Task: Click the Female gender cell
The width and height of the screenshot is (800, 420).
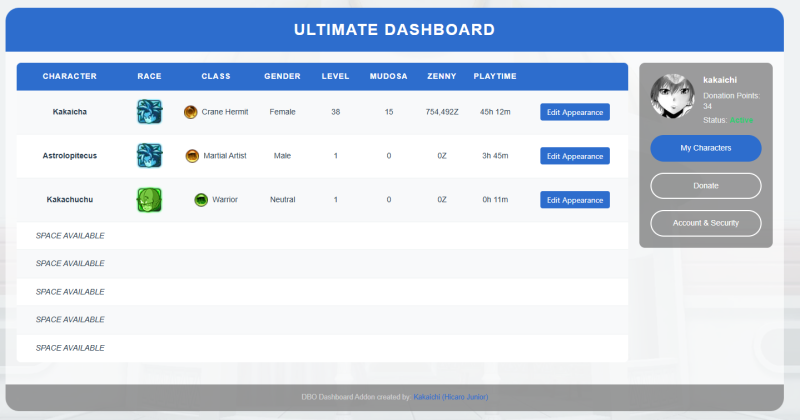Action: (x=282, y=112)
